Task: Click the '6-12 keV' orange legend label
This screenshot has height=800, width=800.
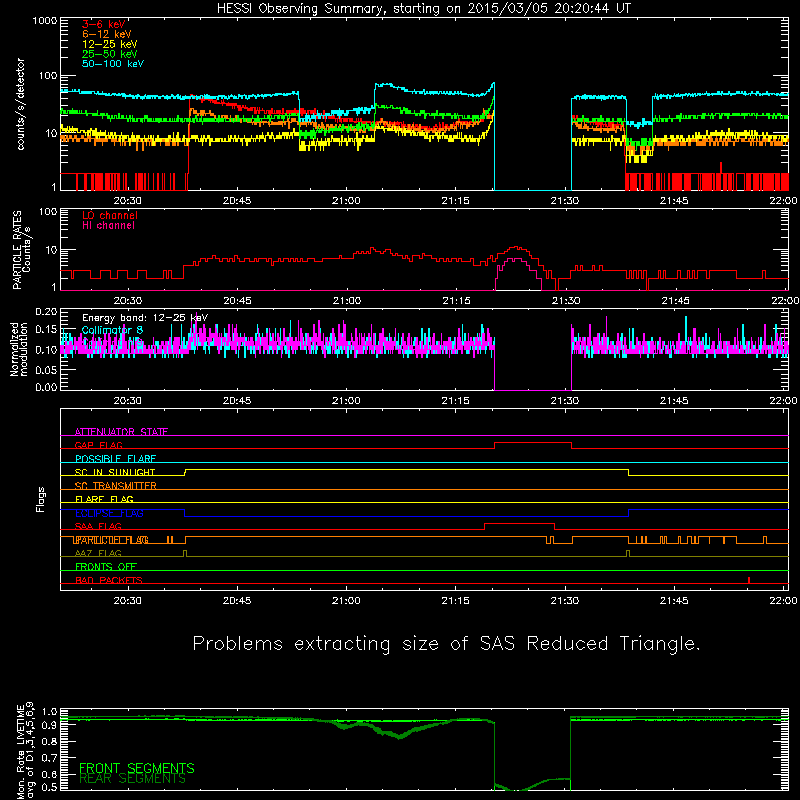Action: click(107, 34)
